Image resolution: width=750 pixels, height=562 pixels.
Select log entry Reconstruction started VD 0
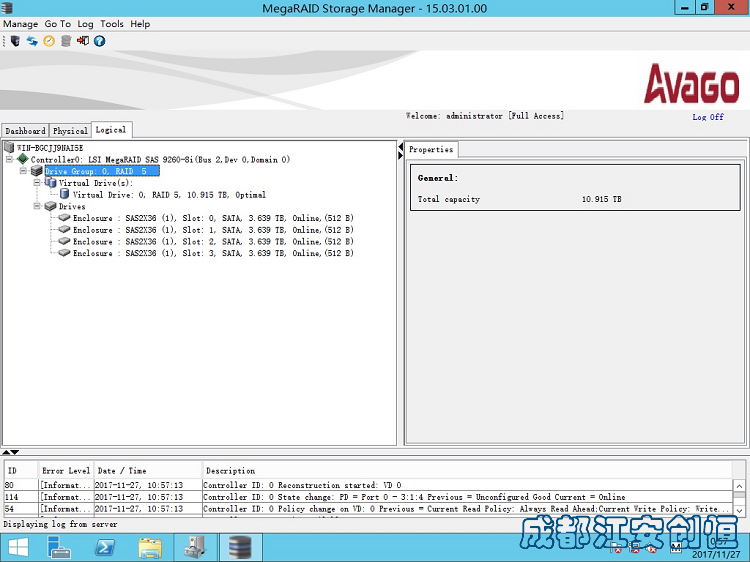[368, 485]
